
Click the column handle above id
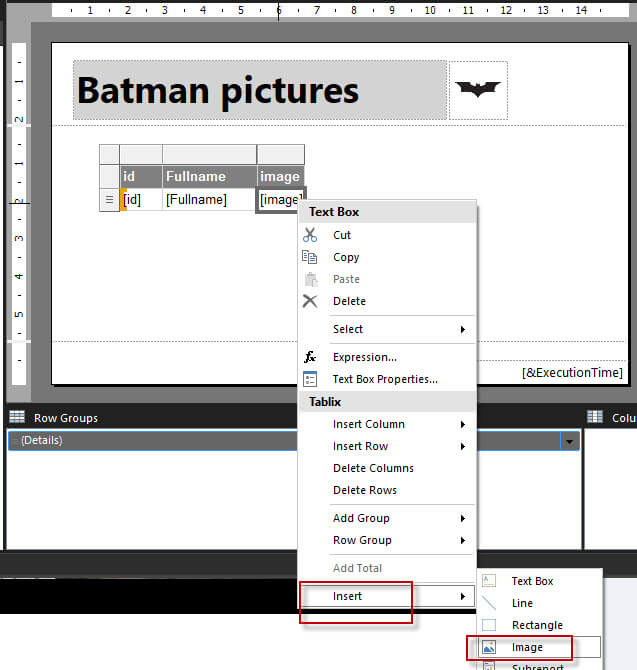coord(141,154)
